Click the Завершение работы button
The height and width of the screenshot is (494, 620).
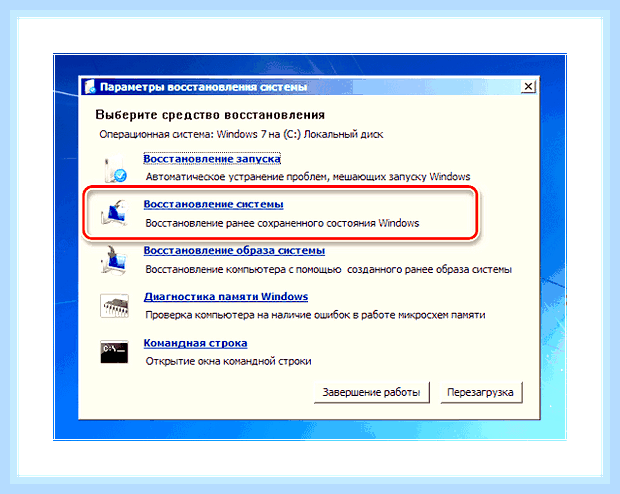371,392
